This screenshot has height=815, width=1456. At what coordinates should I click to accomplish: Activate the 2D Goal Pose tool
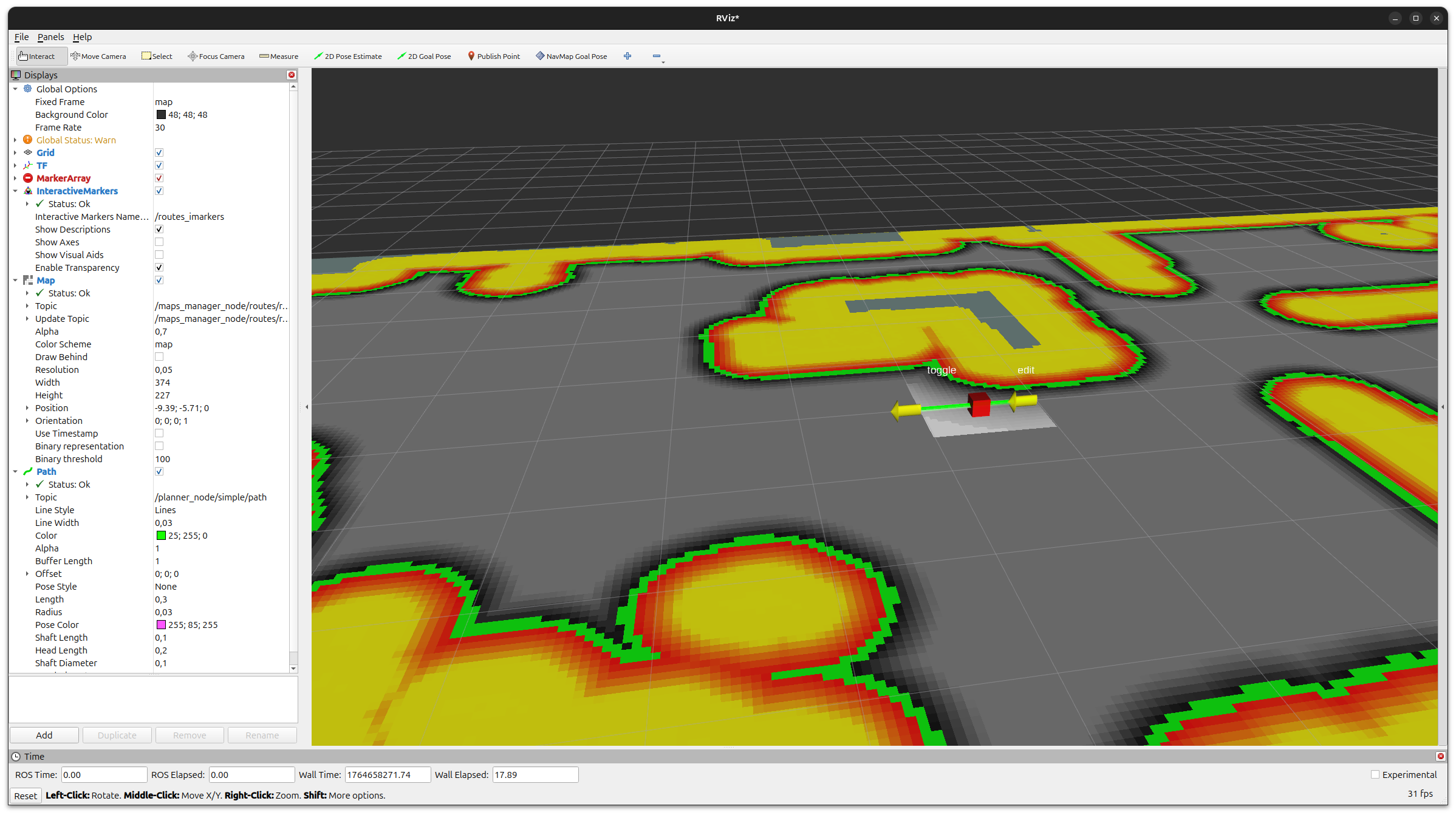(424, 56)
